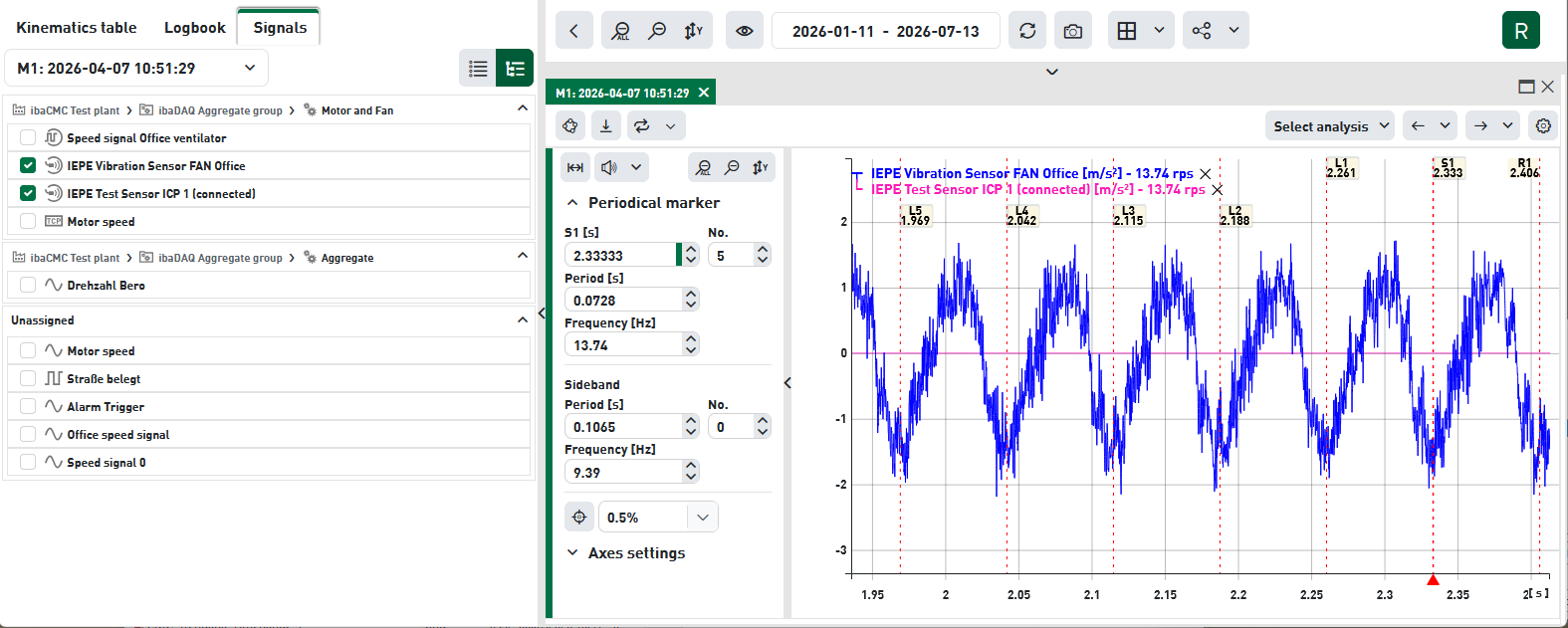Open the Logbook tab

(194, 28)
